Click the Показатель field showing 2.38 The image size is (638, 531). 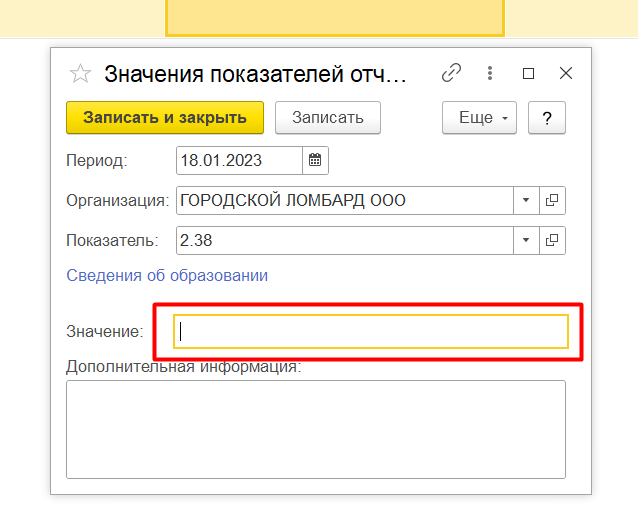pos(344,241)
